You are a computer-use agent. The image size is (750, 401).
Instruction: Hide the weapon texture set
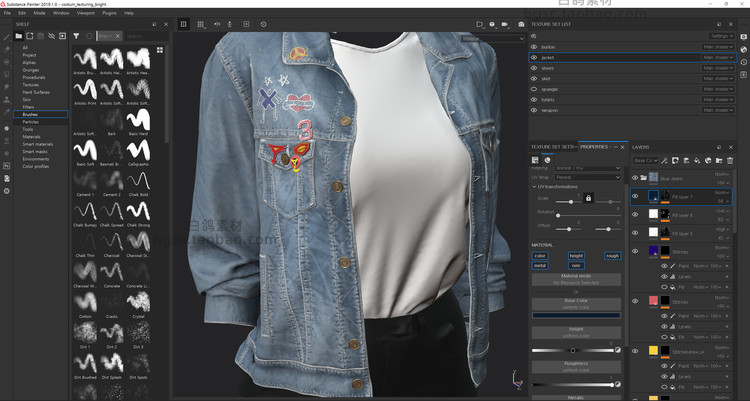[x=534, y=110]
